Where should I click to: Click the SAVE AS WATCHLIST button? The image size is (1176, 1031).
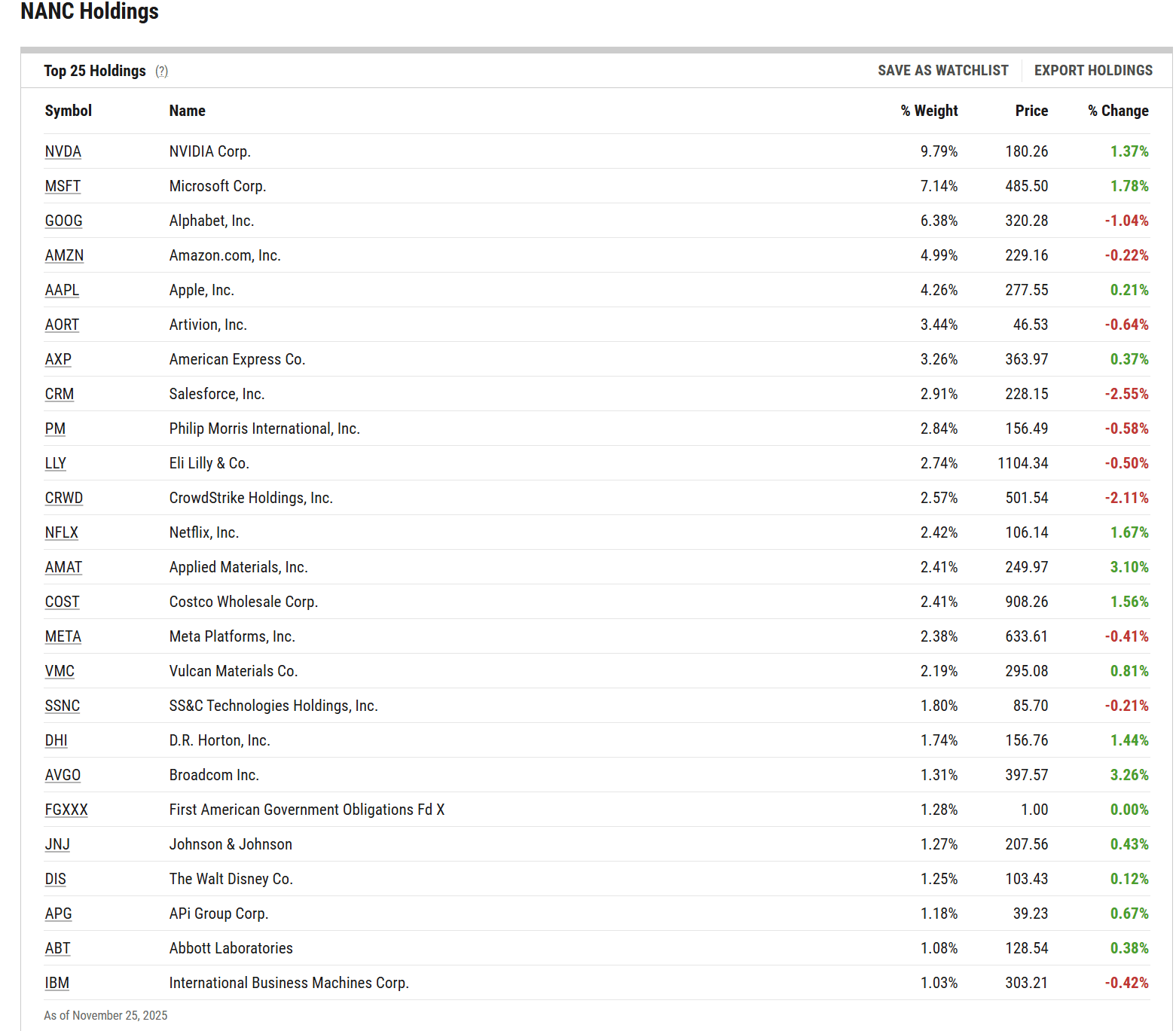point(942,70)
